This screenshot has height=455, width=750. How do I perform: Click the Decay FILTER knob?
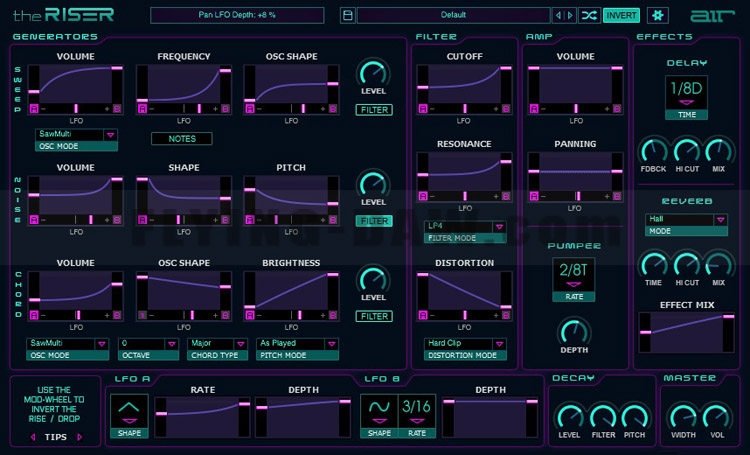tap(603, 416)
